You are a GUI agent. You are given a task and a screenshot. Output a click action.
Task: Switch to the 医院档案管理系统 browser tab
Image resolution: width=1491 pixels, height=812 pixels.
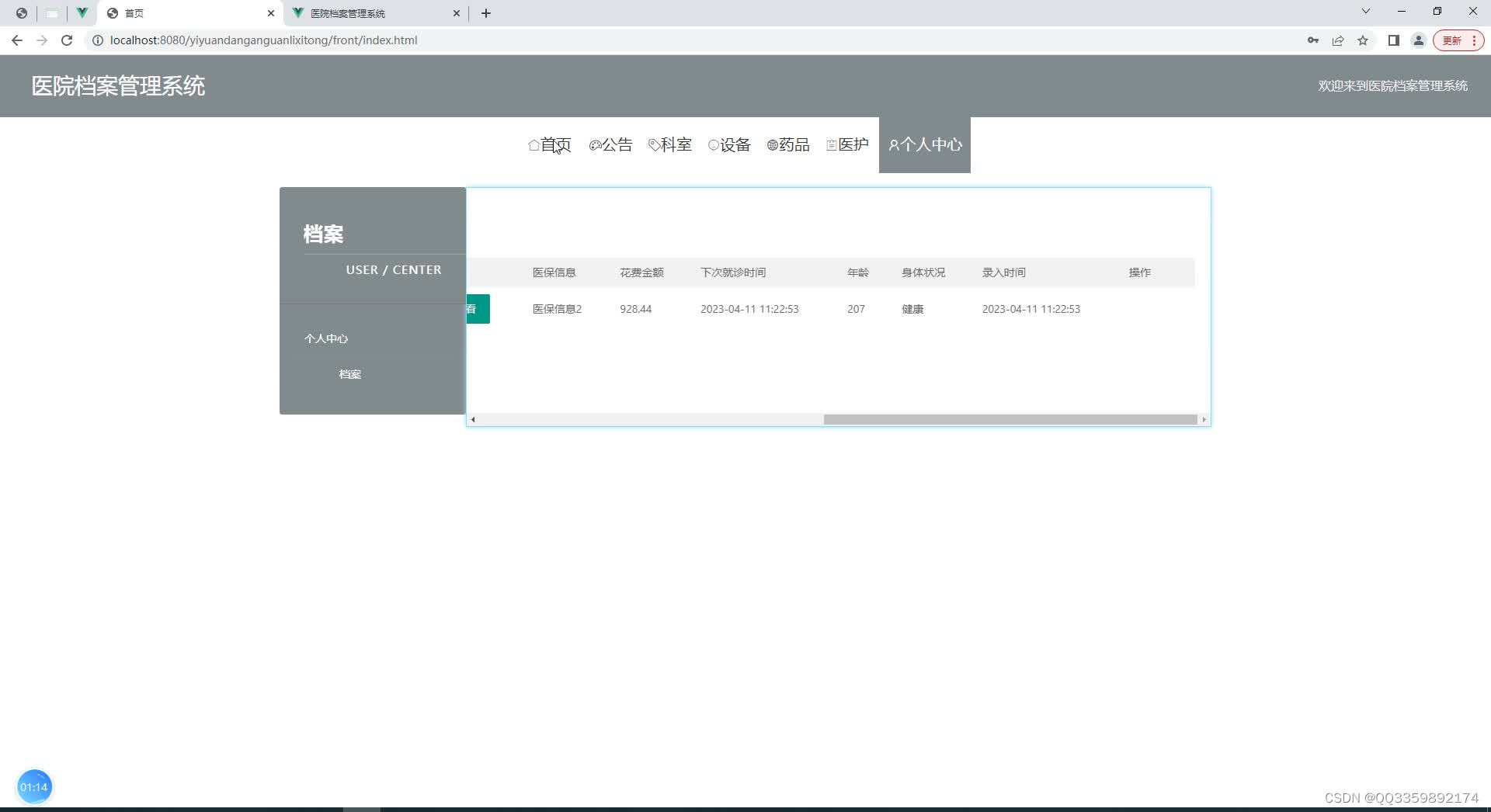(x=376, y=13)
